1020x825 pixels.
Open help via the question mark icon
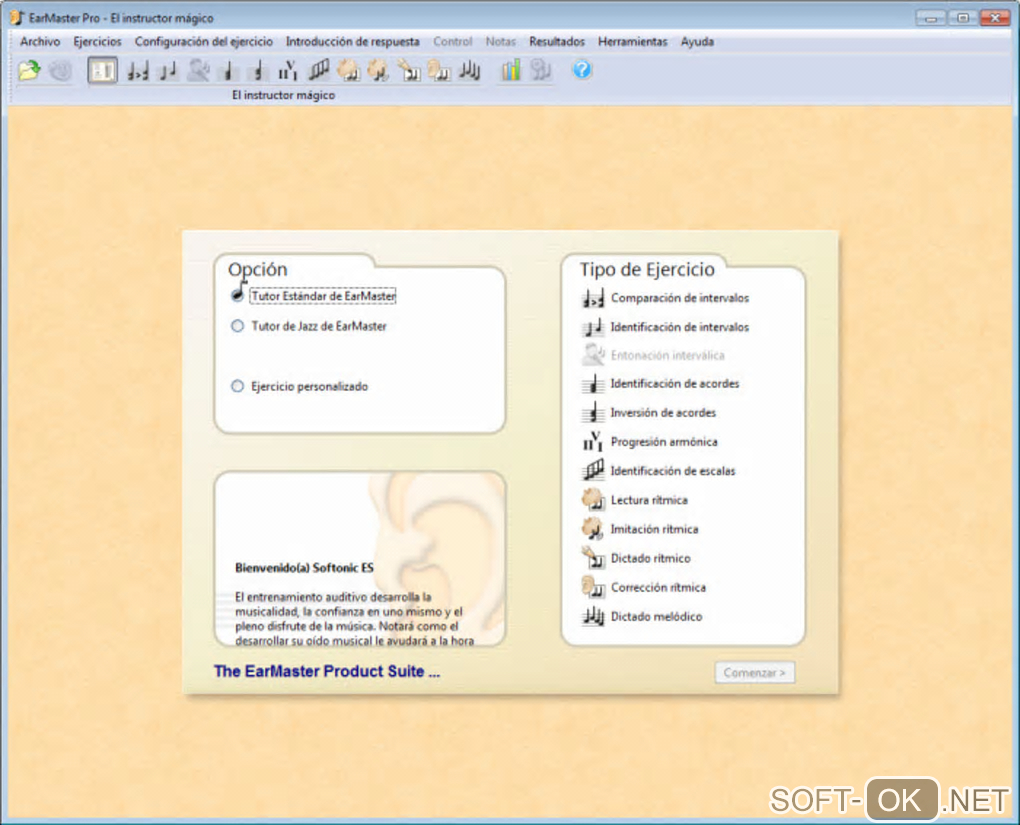582,70
